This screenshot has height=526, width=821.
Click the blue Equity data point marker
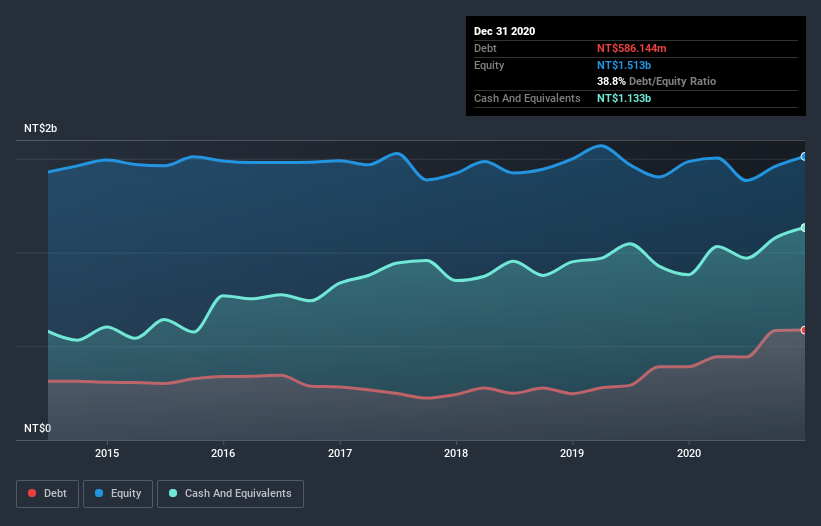(804, 156)
